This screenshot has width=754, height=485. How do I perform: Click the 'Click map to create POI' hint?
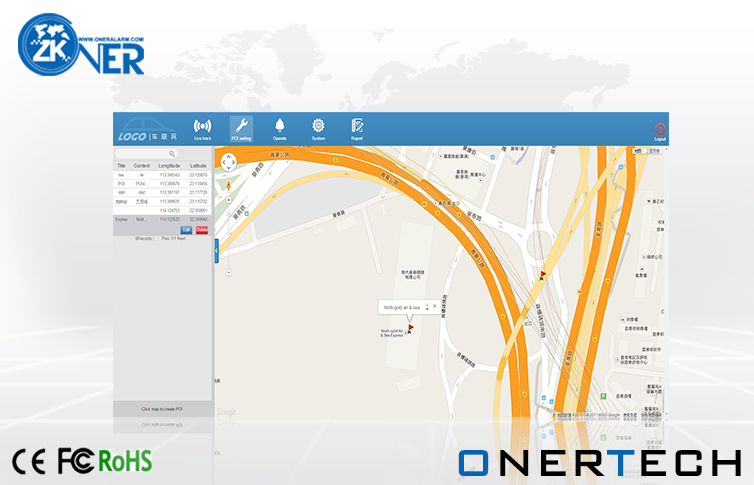coord(162,409)
